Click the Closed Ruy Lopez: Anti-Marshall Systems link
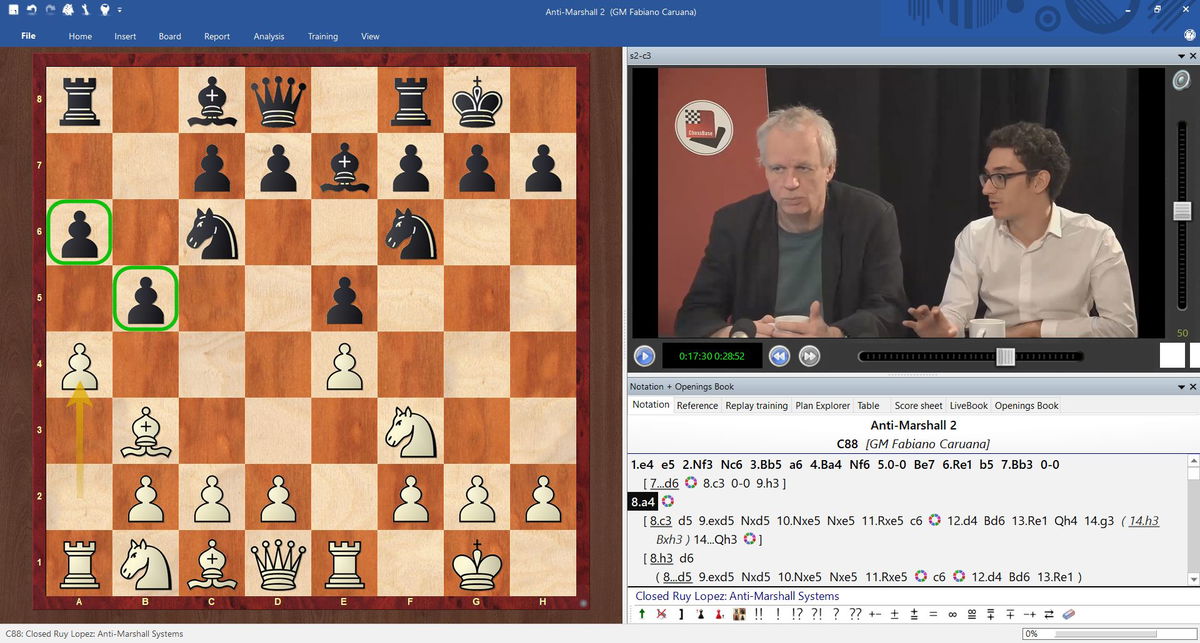The height and width of the screenshot is (643, 1200). tap(736, 596)
